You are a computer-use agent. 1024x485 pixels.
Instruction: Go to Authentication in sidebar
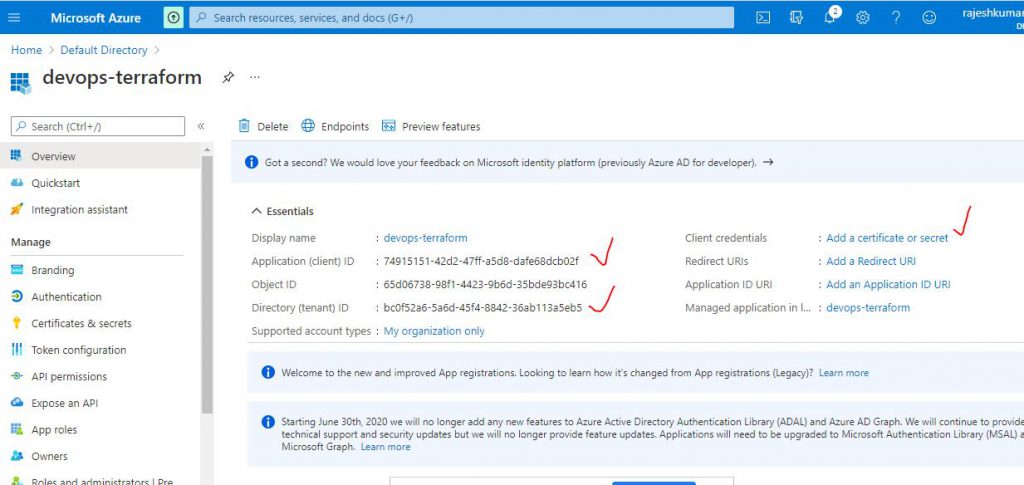pyautogui.click(x=66, y=297)
